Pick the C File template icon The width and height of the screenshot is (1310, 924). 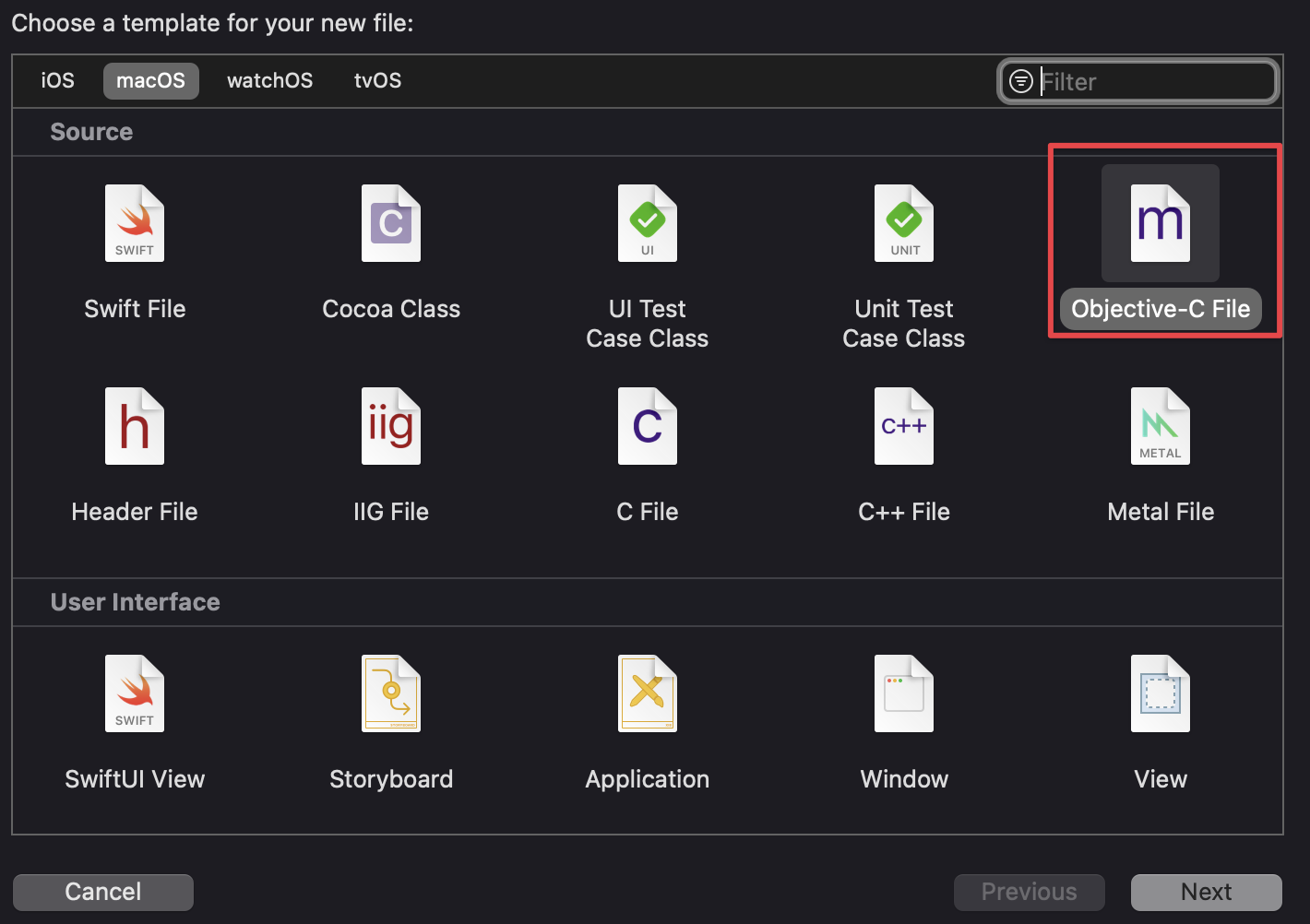pyautogui.click(x=648, y=426)
